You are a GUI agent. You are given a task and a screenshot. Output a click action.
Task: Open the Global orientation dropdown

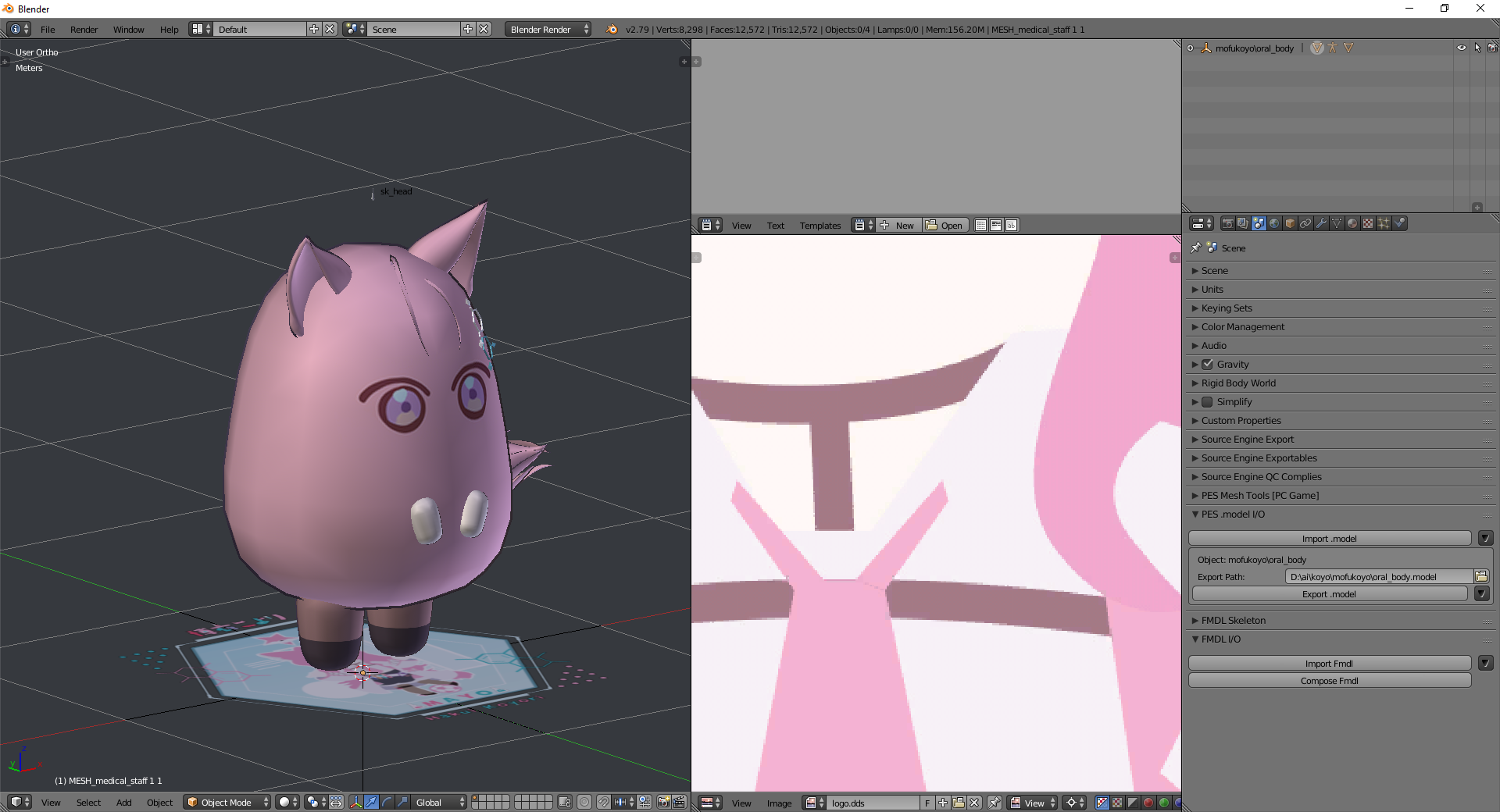439,802
